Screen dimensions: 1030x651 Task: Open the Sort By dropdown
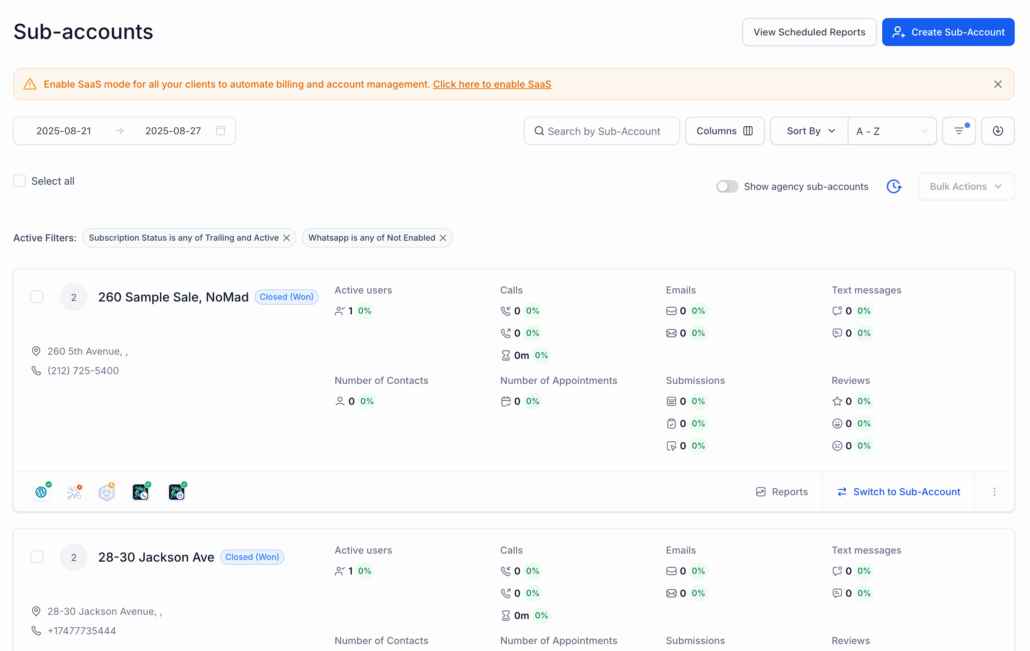click(x=809, y=131)
